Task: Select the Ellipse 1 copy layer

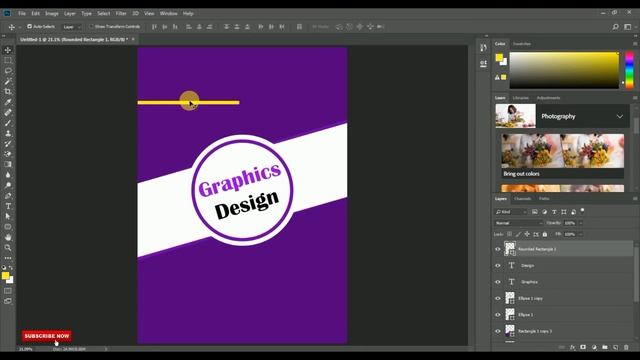Action: [x=563, y=298]
